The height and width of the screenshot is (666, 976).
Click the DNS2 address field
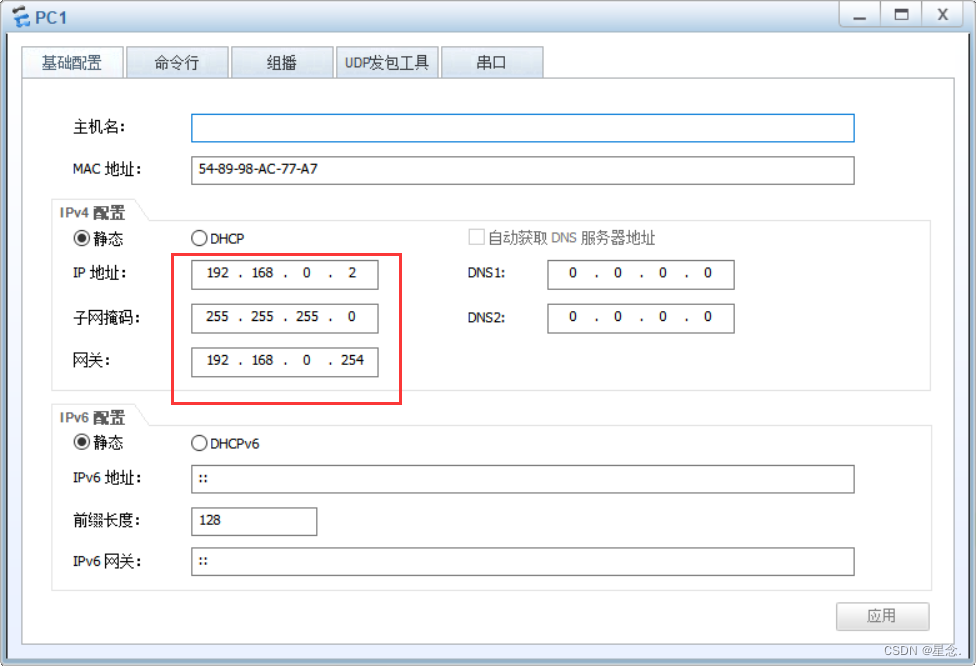640,318
